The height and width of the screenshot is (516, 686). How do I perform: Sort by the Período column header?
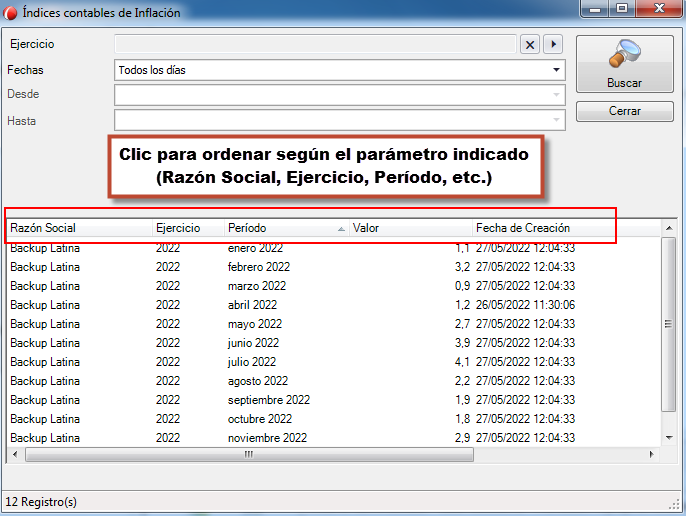287,228
